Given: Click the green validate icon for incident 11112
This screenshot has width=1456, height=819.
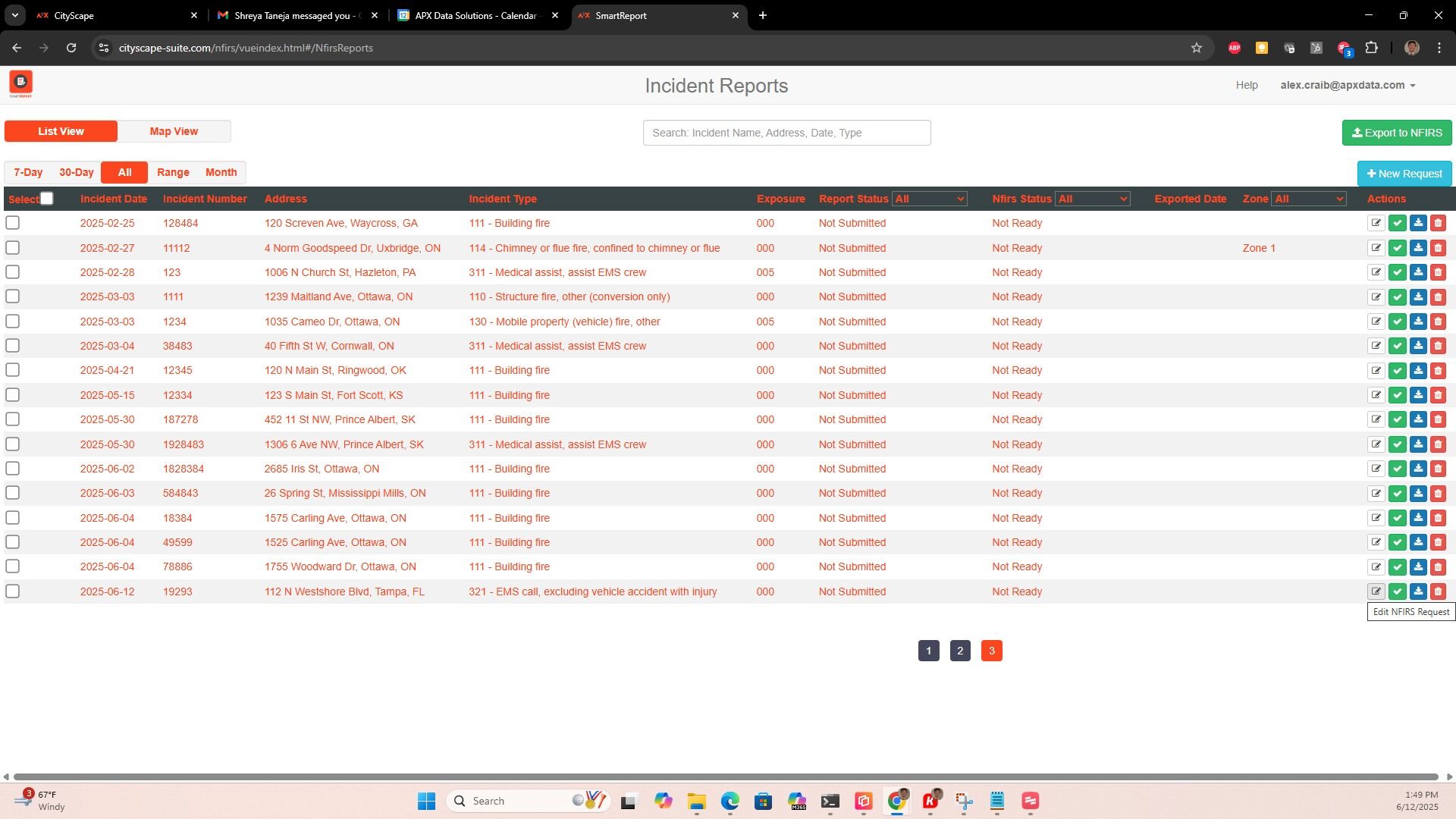Looking at the screenshot, I should pyautogui.click(x=1398, y=248).
